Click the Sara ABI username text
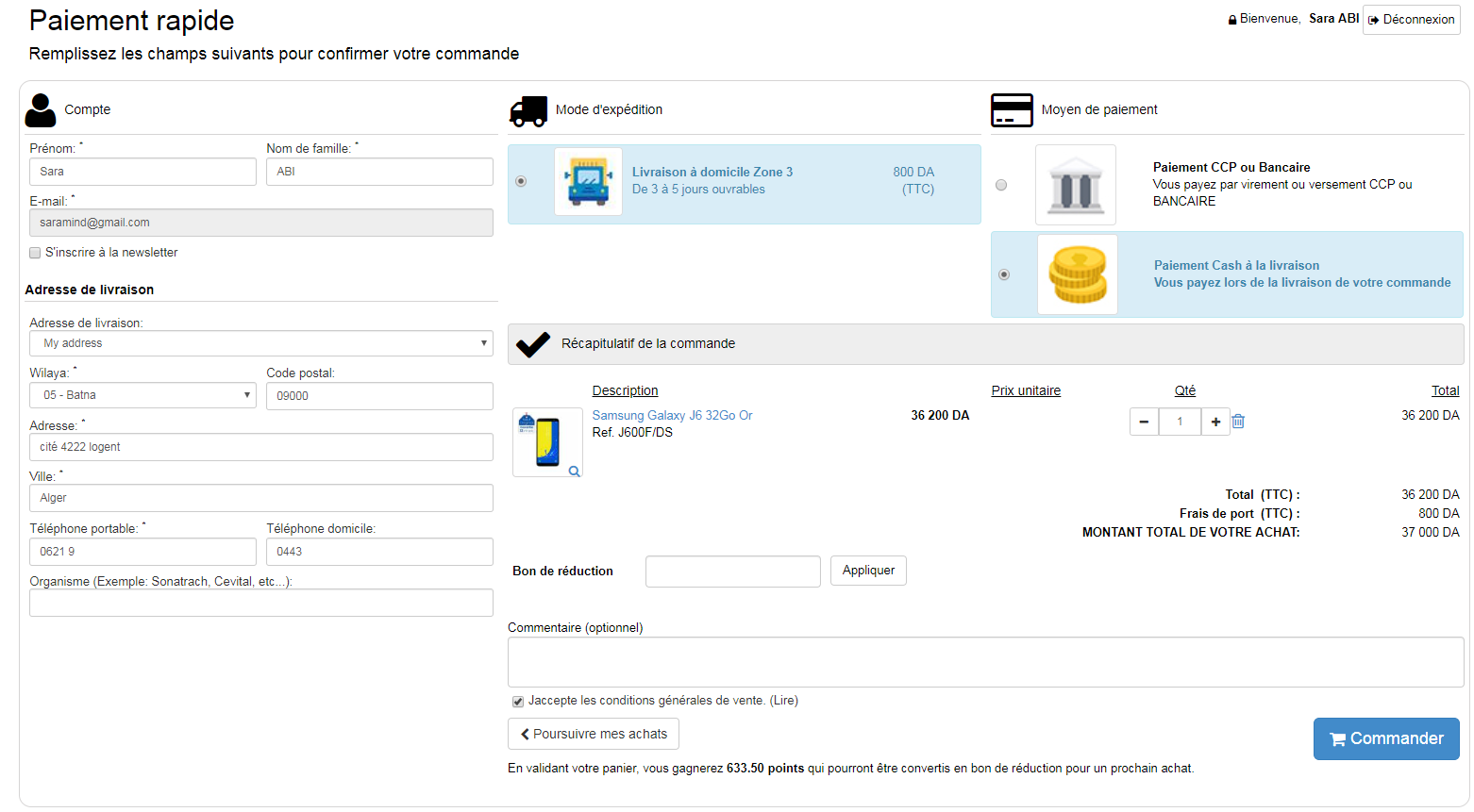The height and width of the screenshot is (812, 1474). (1334, 19)
